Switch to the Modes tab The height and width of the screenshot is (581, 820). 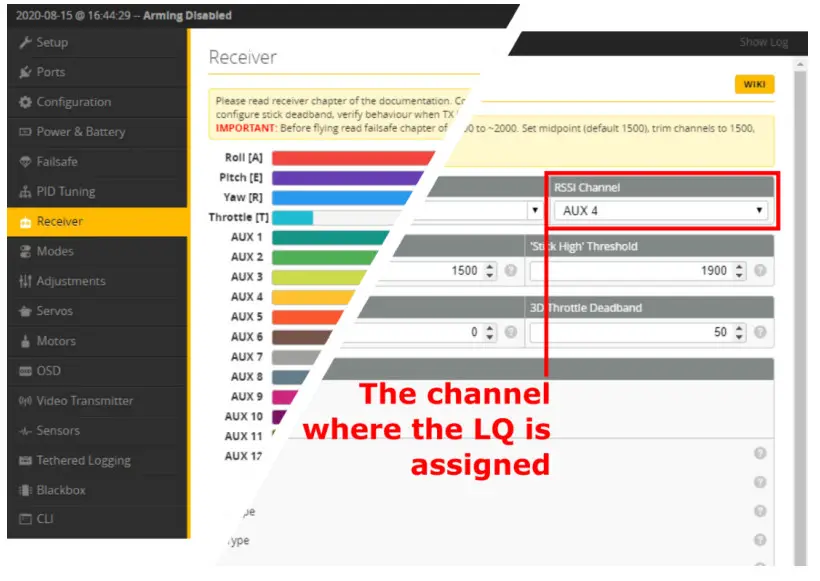97,252
